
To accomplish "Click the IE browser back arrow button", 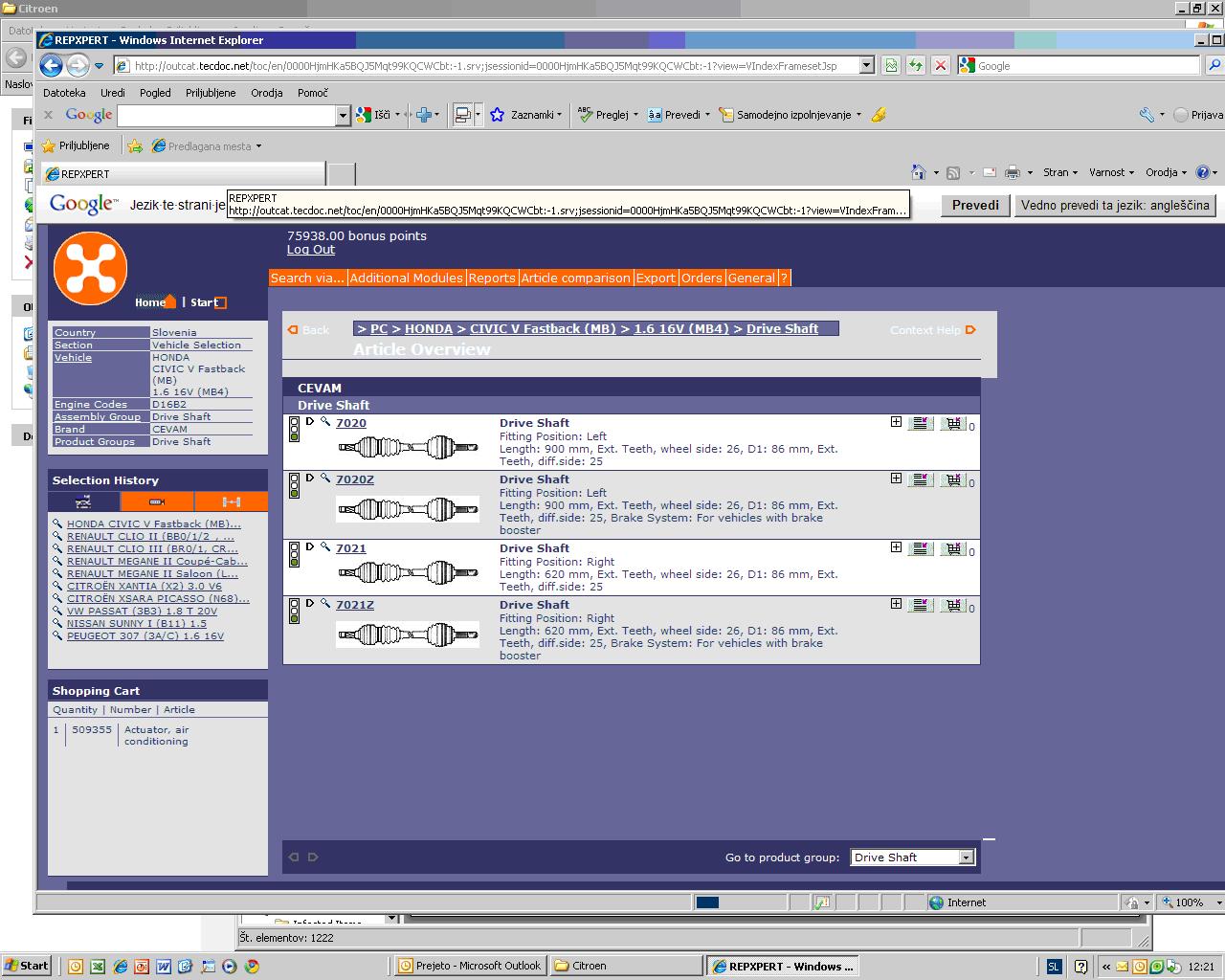I will point(52,65).
